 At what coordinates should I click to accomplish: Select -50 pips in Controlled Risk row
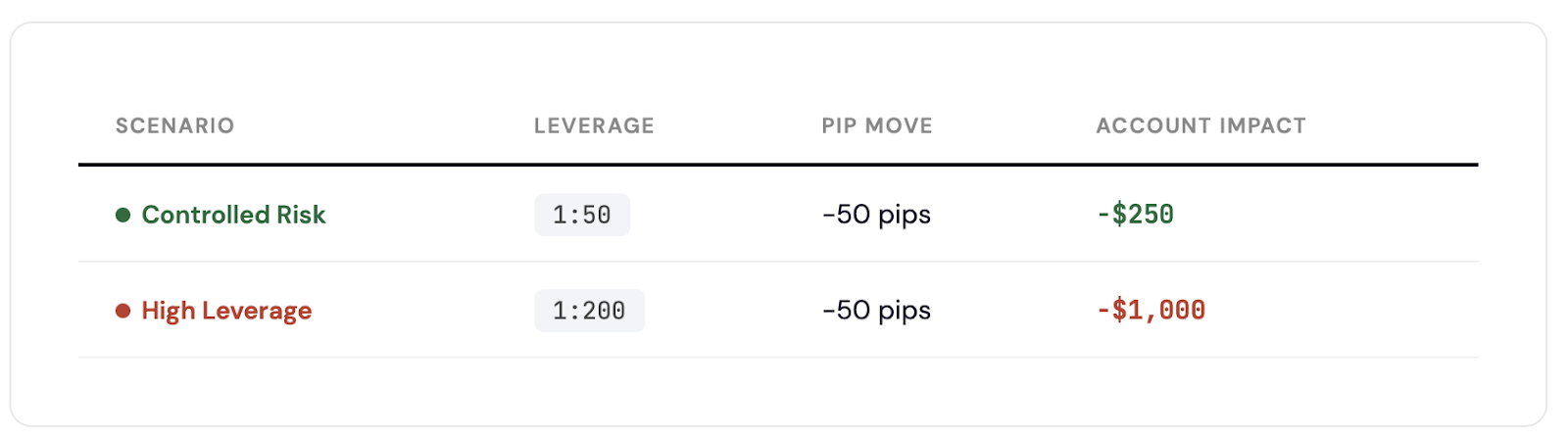pos(877,215)
